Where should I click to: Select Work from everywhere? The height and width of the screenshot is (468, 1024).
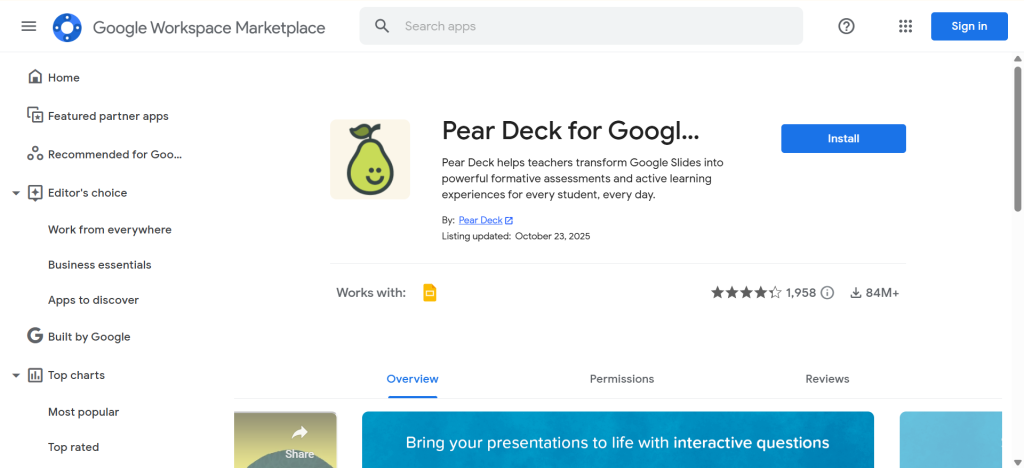click(110, 230)
